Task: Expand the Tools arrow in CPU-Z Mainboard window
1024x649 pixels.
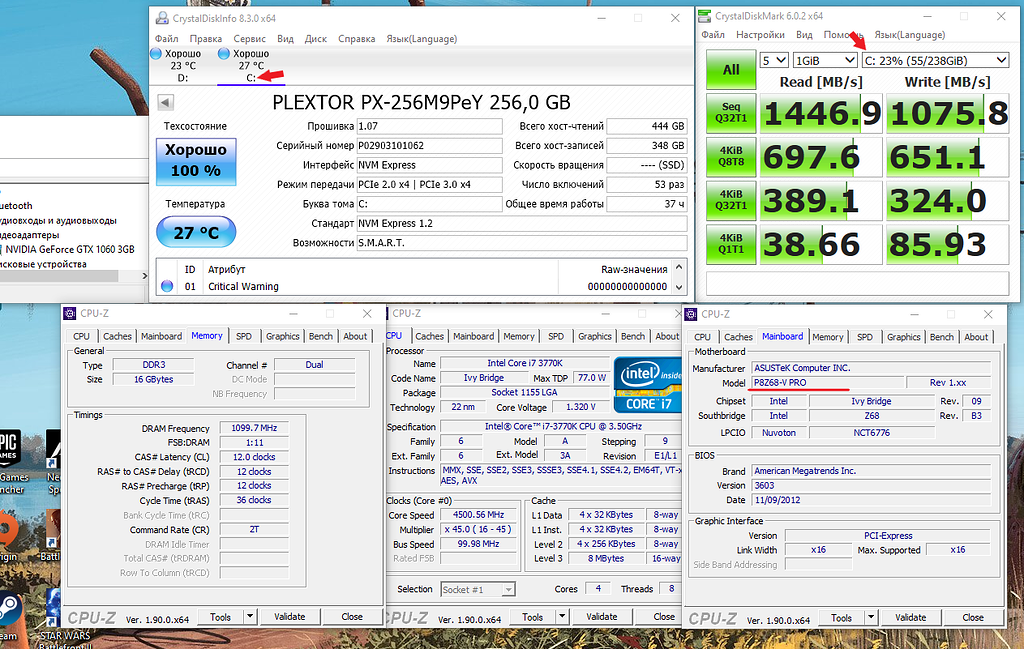Action: click(871, 617)
